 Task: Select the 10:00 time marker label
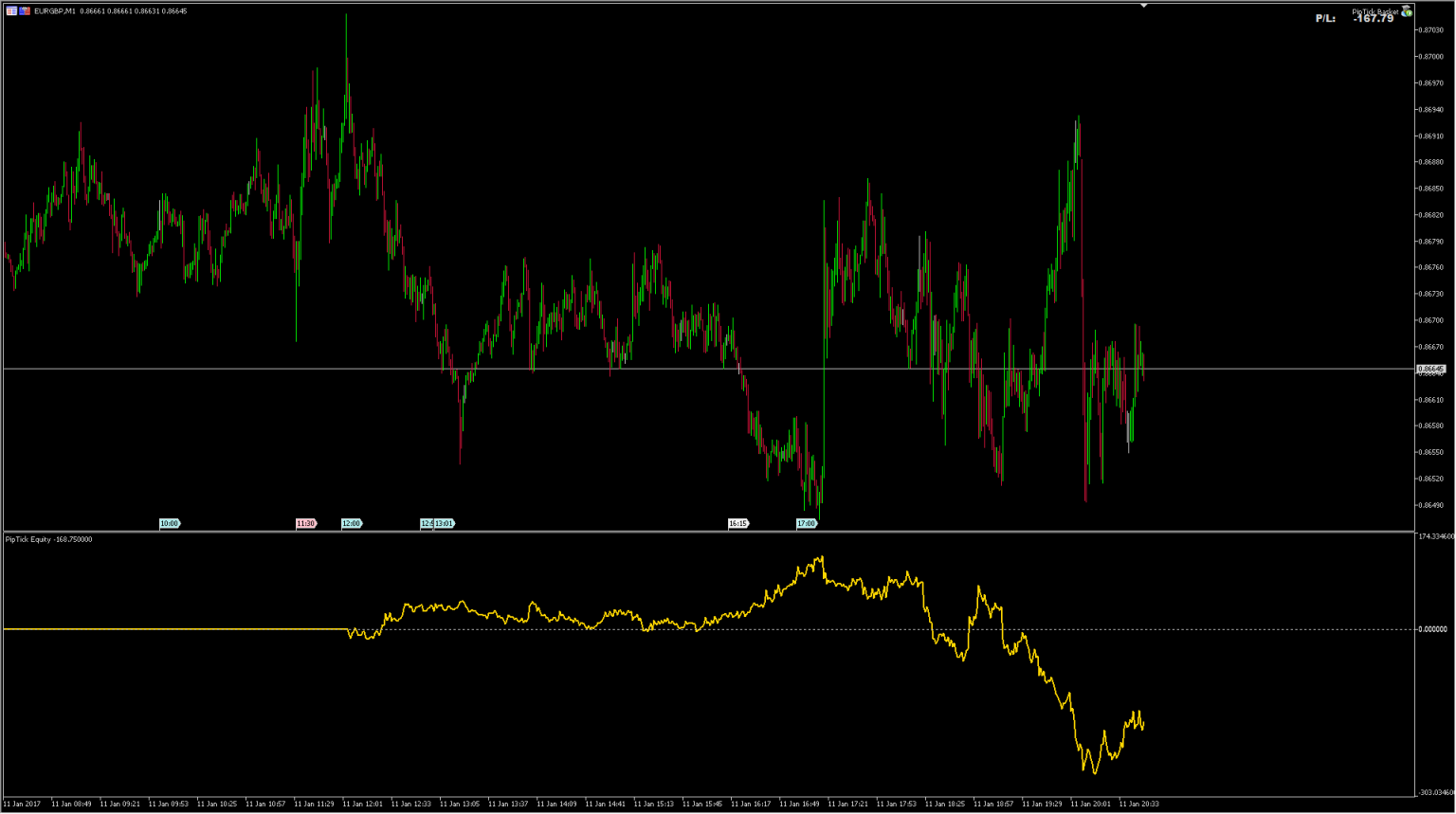[x=169, y=523]
